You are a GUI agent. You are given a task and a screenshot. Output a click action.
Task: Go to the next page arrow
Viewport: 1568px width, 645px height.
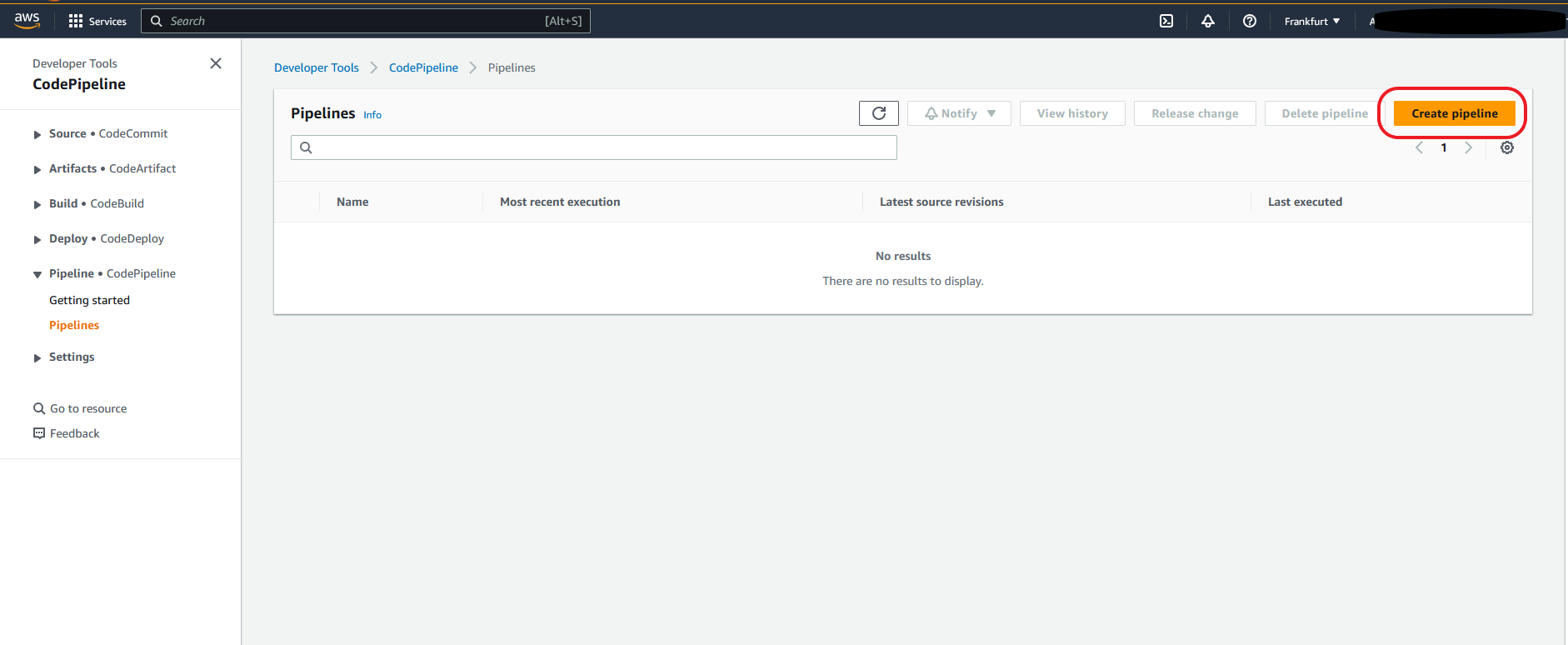[1468, 147]
